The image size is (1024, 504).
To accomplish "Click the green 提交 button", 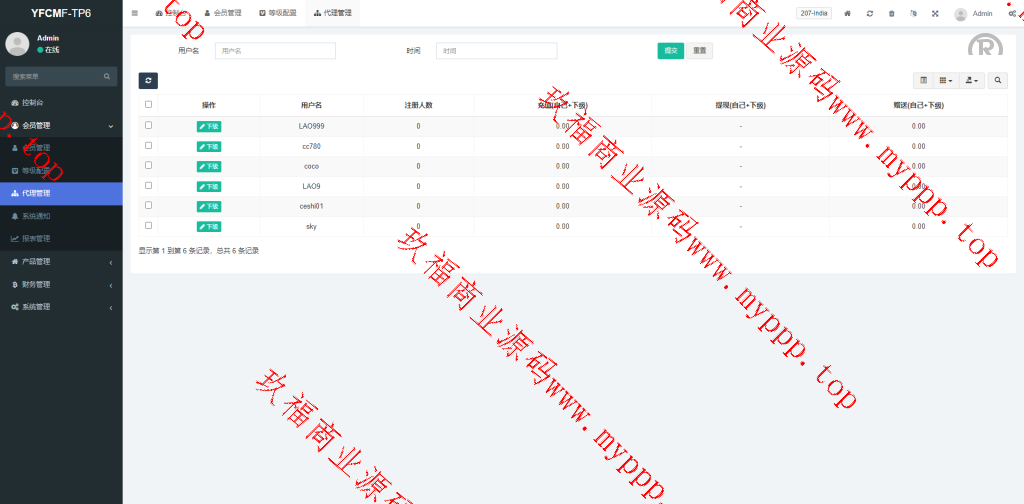I will click(670, 50).
